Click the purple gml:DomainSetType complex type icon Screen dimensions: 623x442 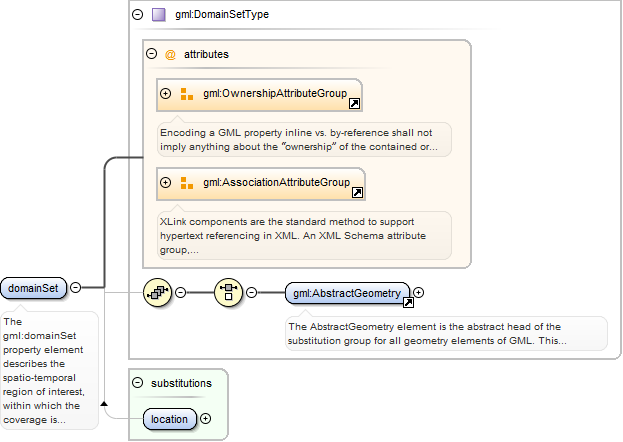(158, 15)
